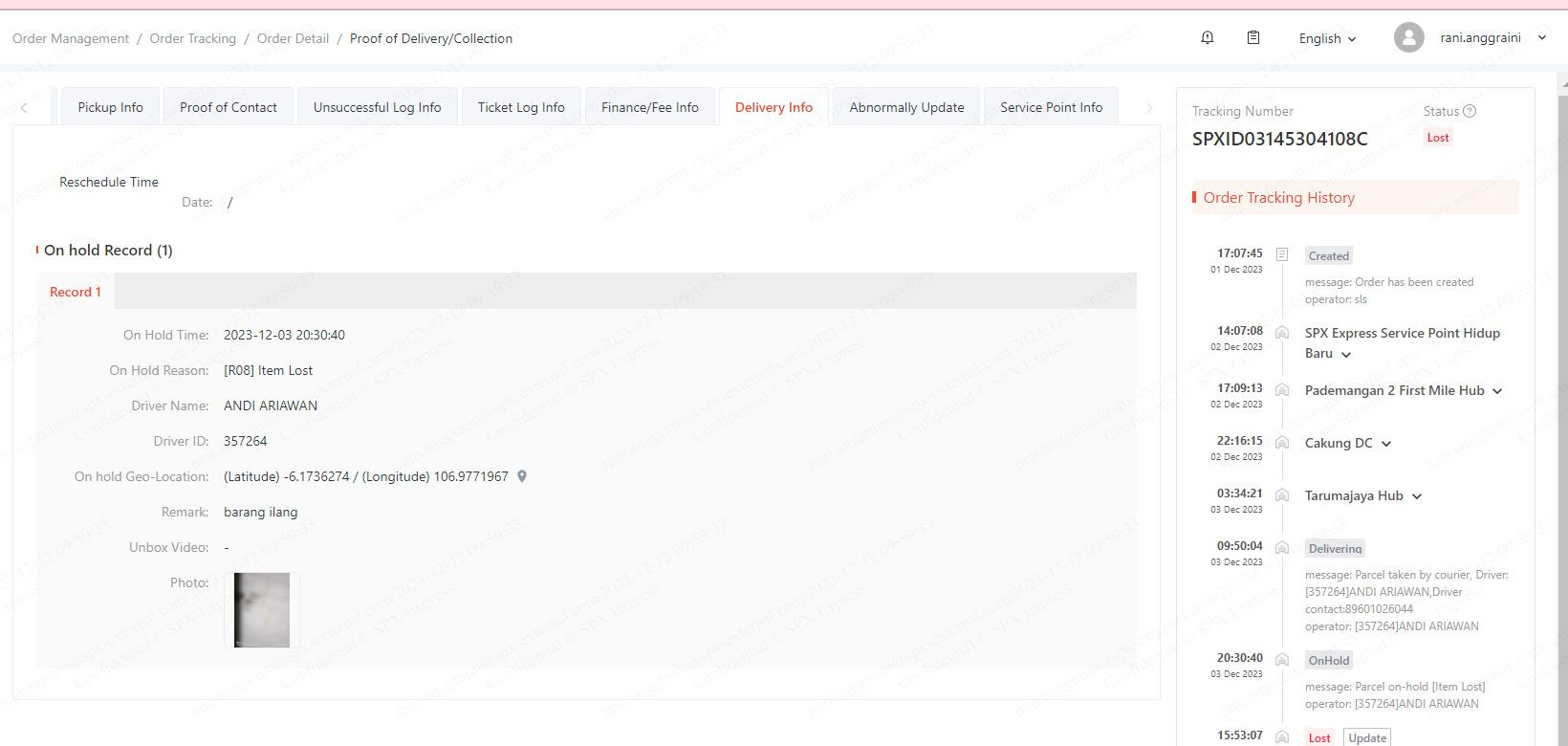Click the Lost status badge under Status
This screenshot has height=746, width=1568.
click(x=1438, y=138)
